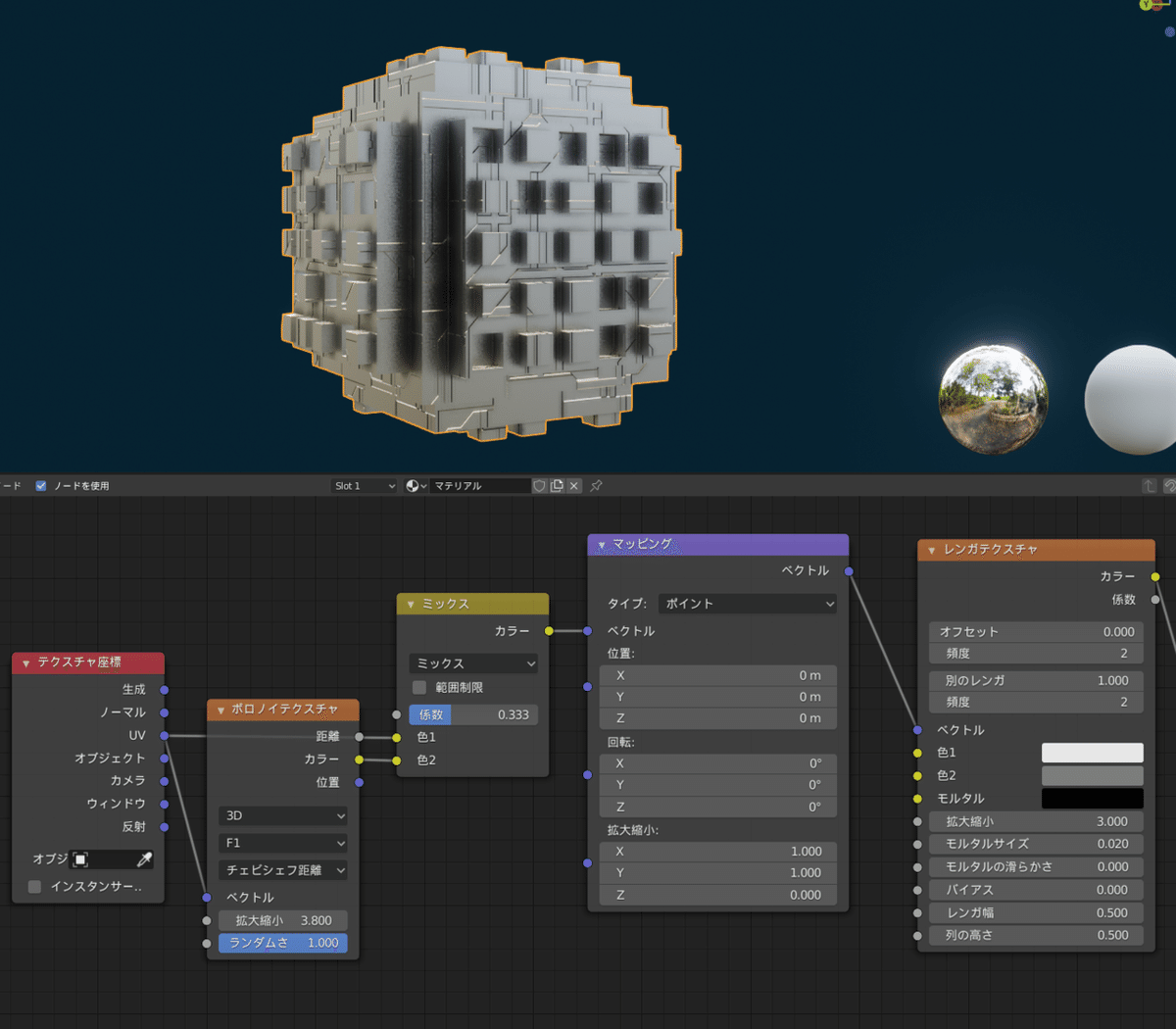1176x1029 pixels.
Task: Open the 3D dimensions dropdown
Action: (283, 815)
